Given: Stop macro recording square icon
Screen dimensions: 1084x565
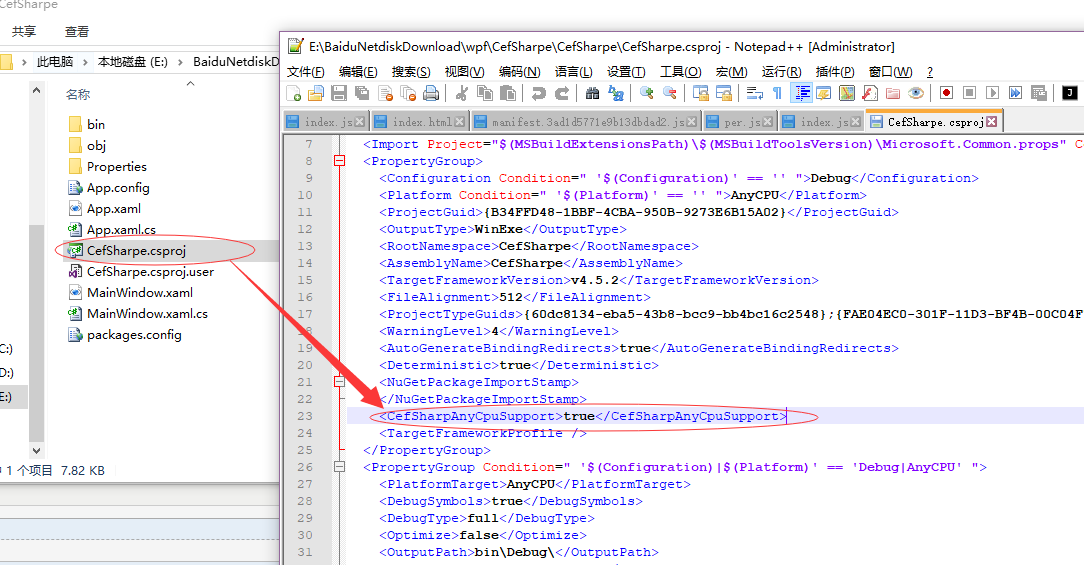Looking at the screenshot, I should pos(969,93).
